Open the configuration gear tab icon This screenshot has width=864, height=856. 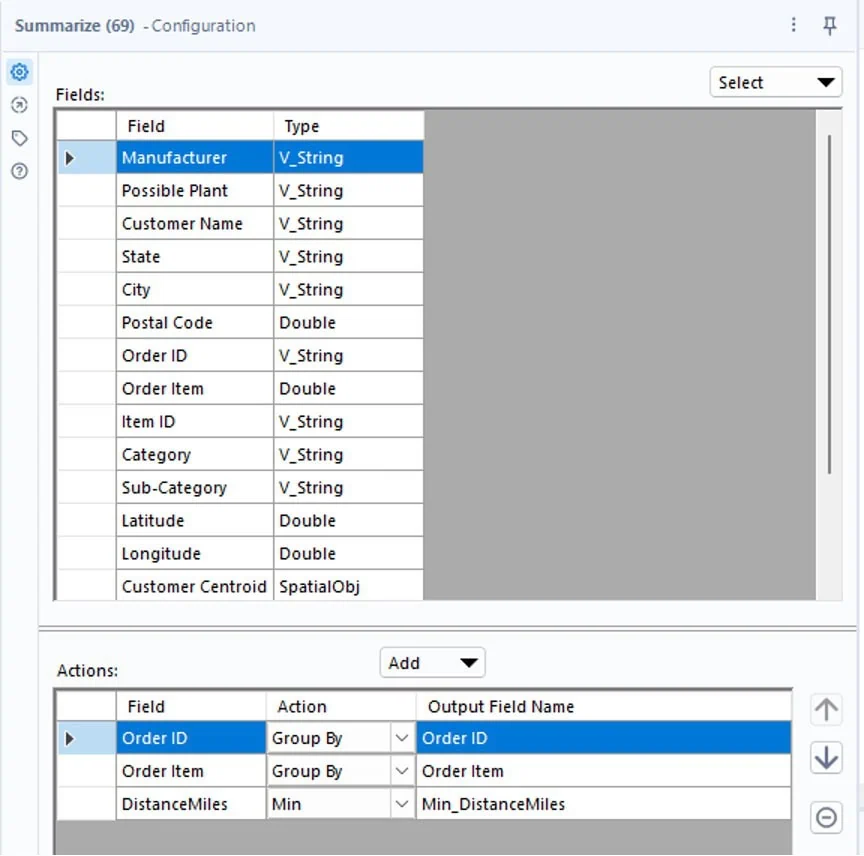coord(19,72)
